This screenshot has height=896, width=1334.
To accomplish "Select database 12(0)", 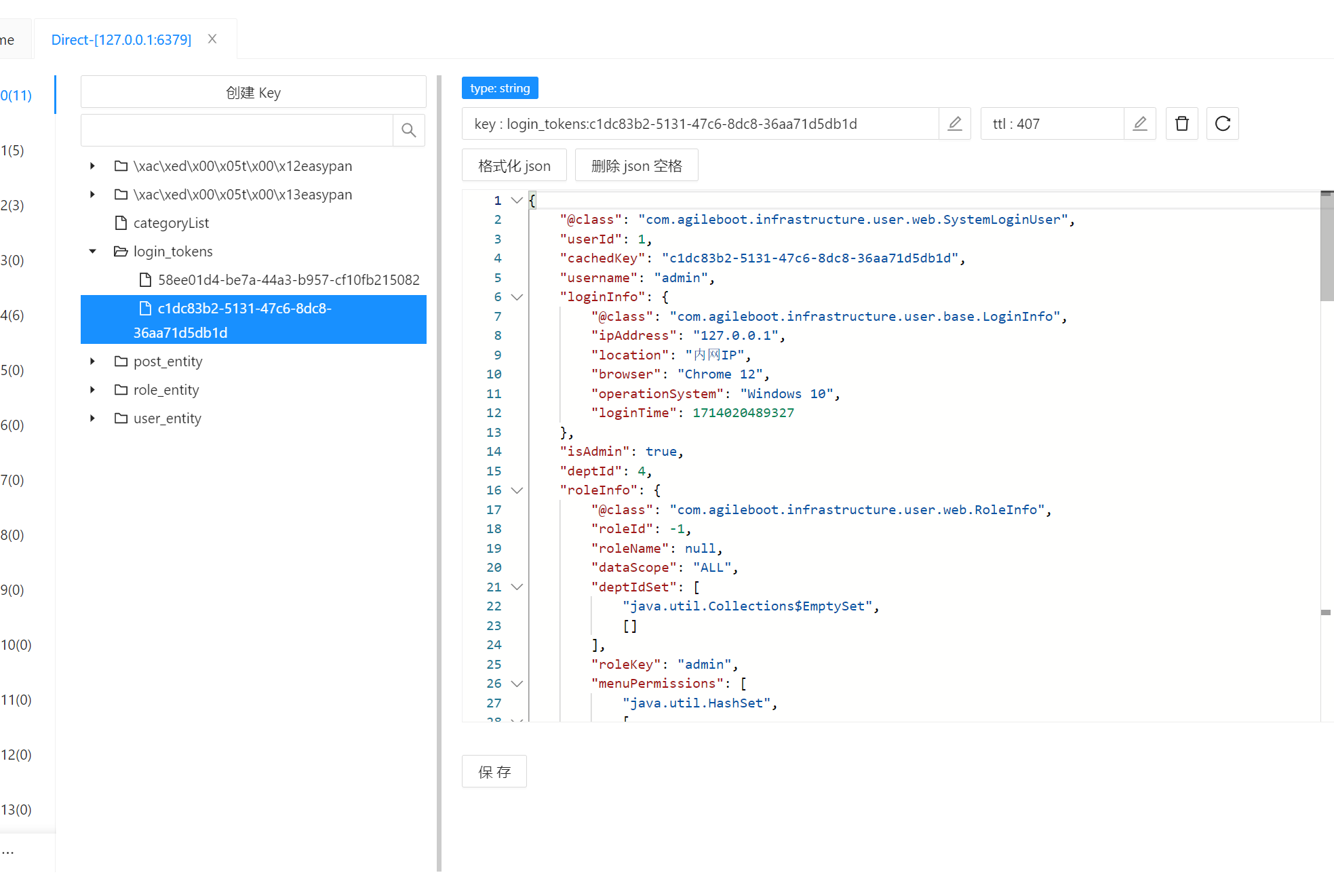I will [16, 754].
